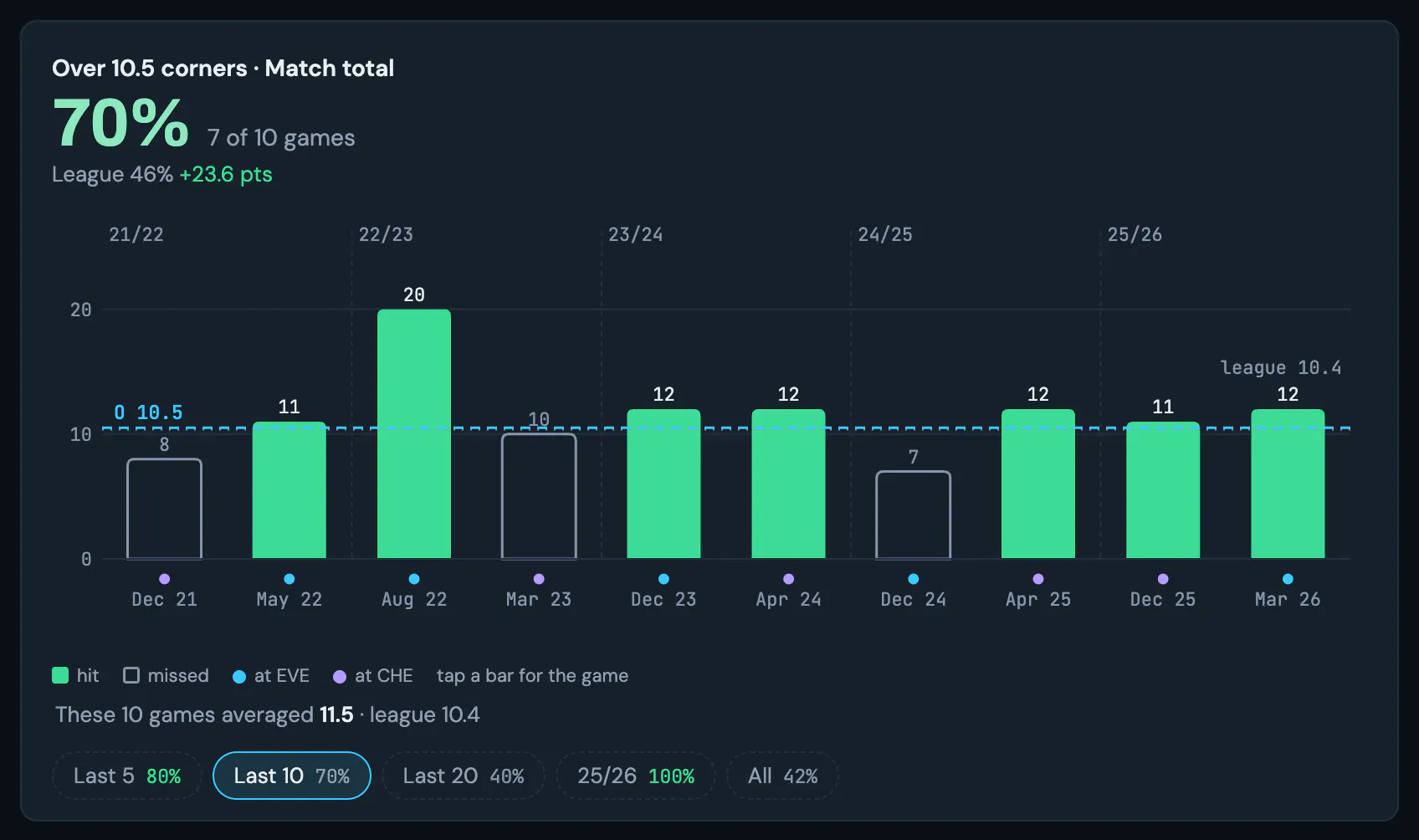Click the 23/24 season header label
The image size is (1419, 840).
pos(636,234)
